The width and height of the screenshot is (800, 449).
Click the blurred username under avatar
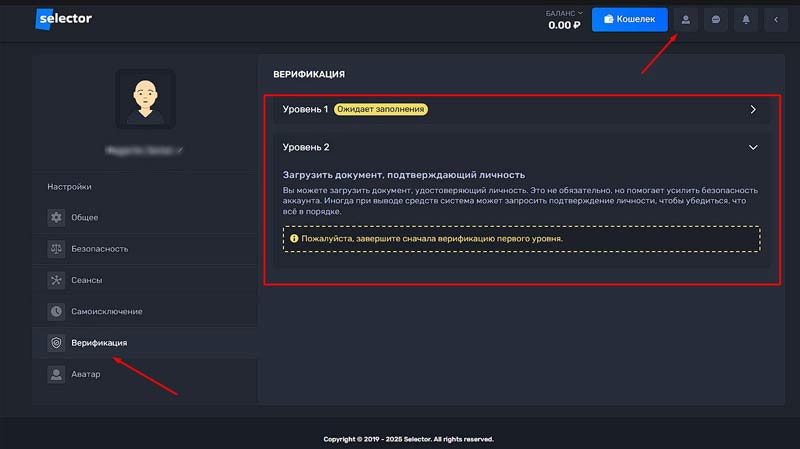click(140, 149)
